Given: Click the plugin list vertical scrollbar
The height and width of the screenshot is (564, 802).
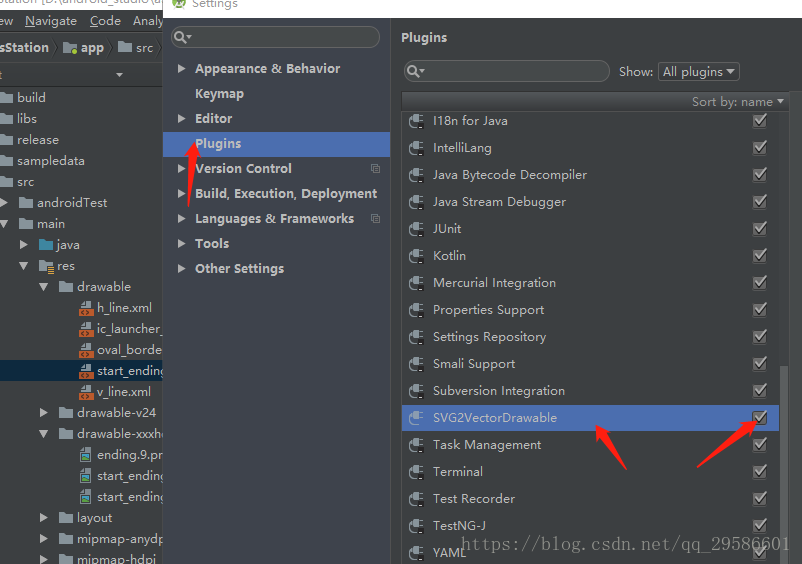Looking at the screenshot, I should pyautogui.click(x=784, y=464).
